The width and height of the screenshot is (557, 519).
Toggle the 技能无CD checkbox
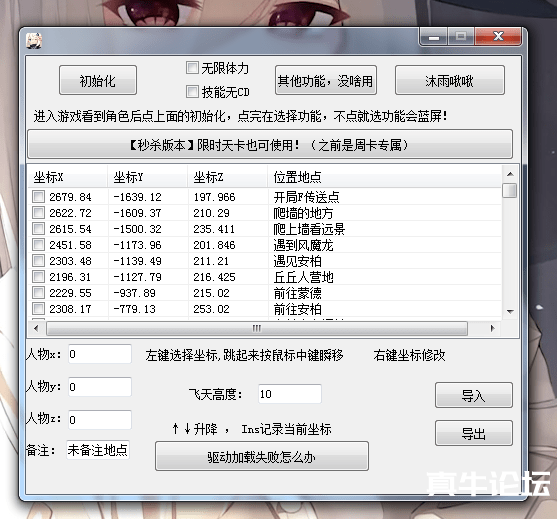(x=192, y=92)
